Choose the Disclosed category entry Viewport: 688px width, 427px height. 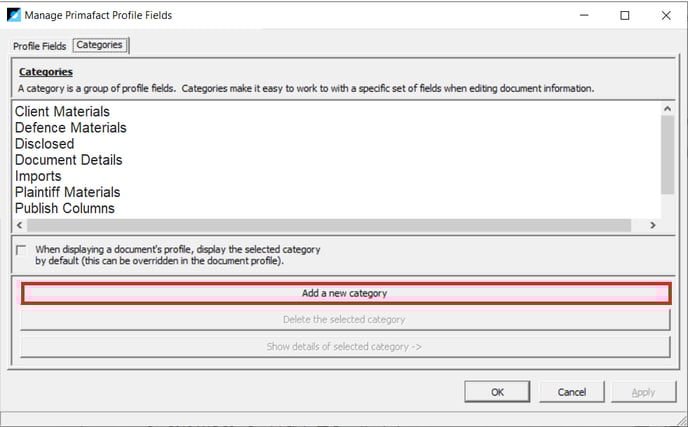44,144
